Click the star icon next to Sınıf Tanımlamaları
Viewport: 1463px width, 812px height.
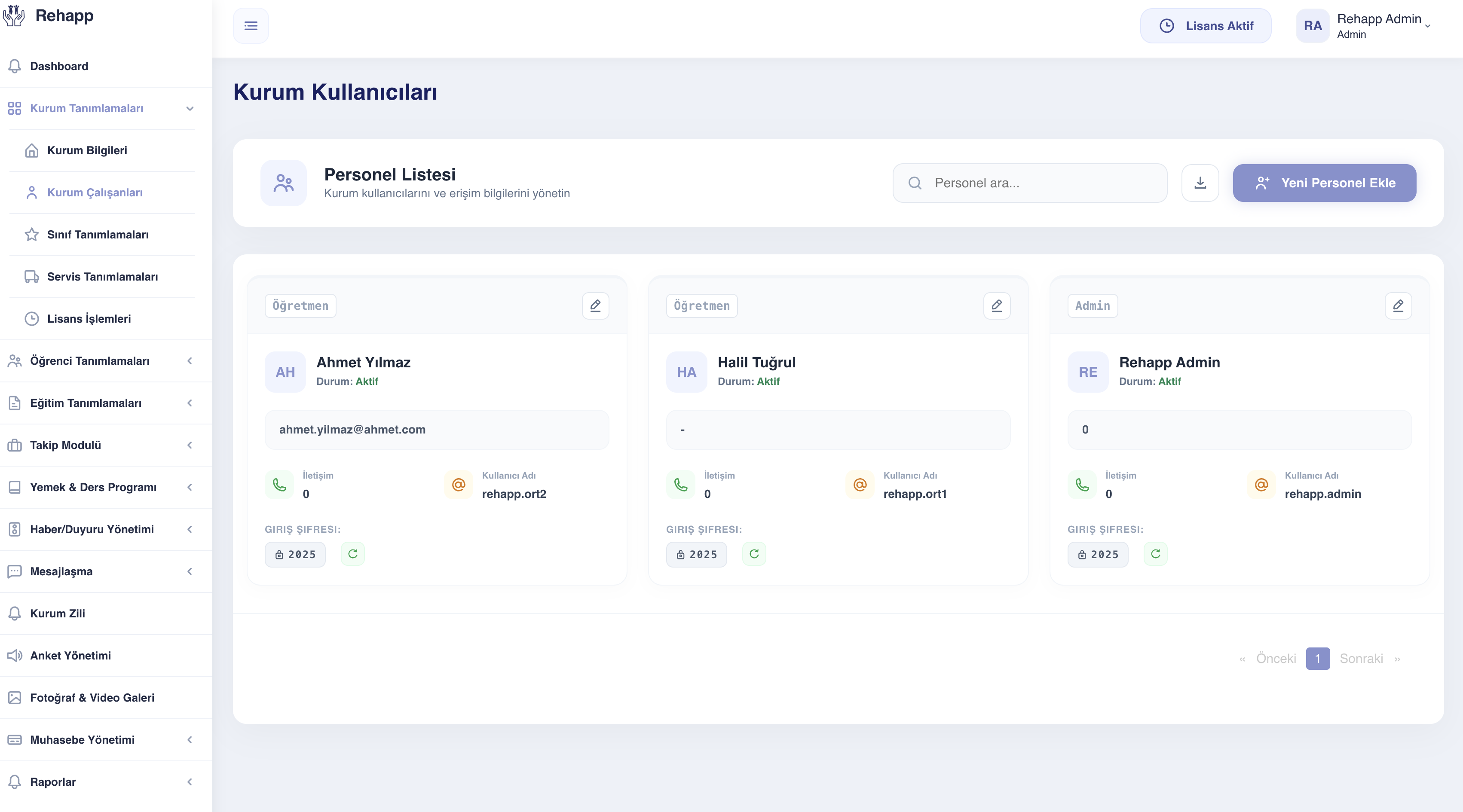click(x=32, y=235)
